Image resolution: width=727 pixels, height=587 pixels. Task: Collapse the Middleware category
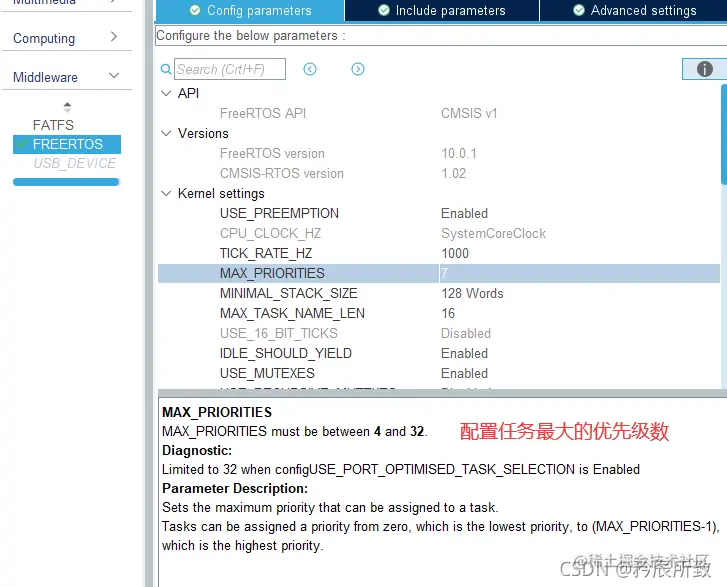point(114,76)
